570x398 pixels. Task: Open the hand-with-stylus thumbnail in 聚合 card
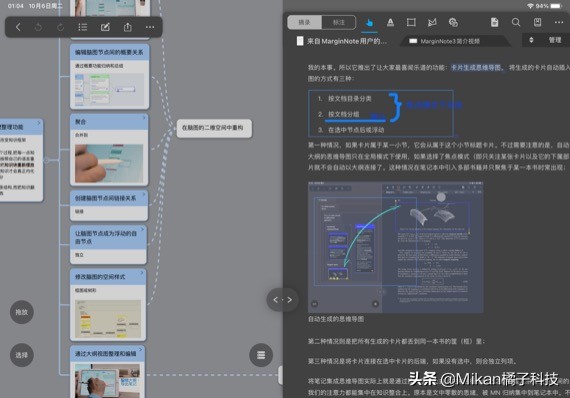click(x=109, y=163)
